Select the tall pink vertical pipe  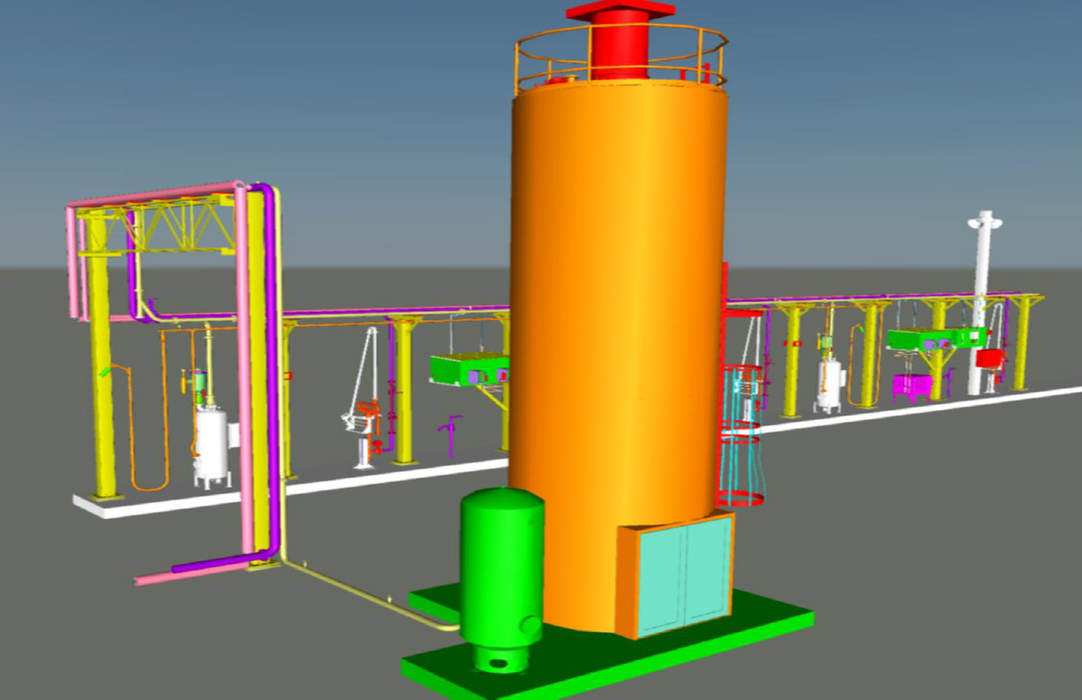pyautogui.click(x=243, y=380)
